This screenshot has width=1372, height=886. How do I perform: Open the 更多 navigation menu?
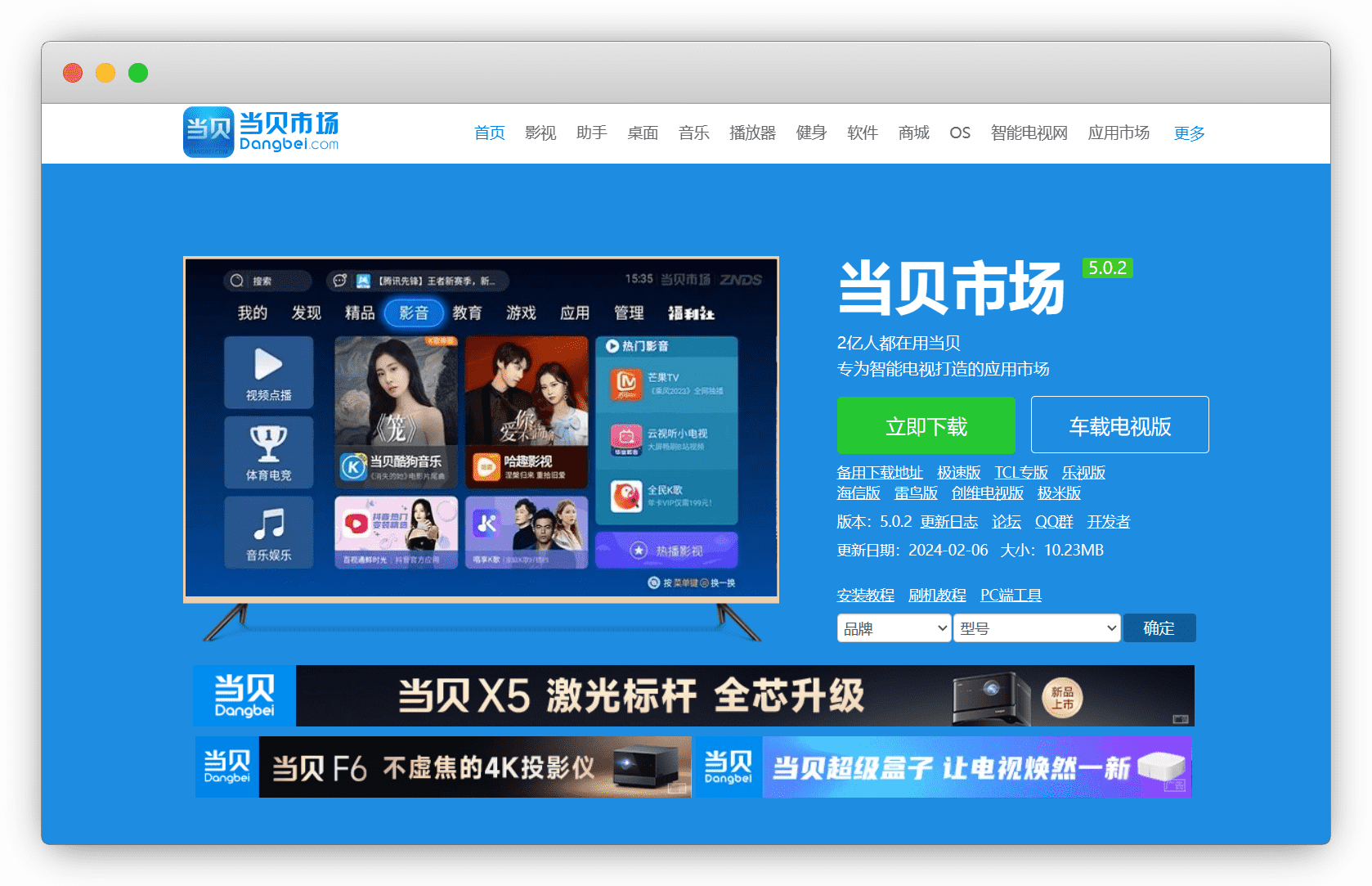pos(1189,133)
